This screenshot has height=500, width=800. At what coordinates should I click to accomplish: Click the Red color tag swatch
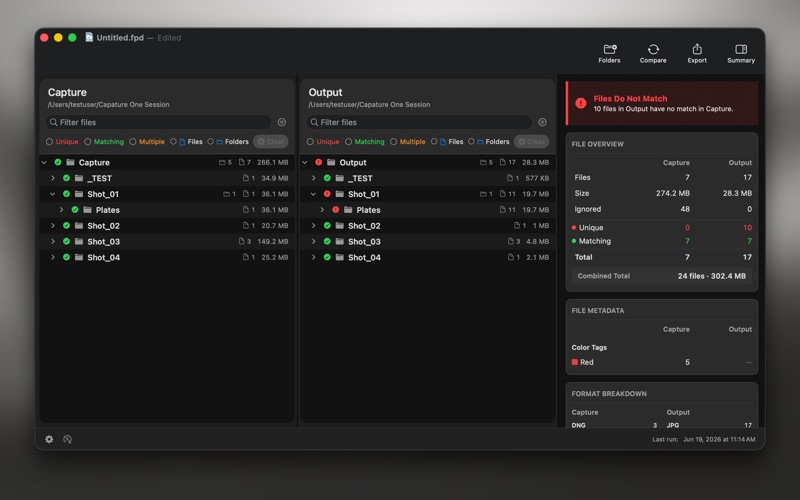click(x=574, y=362)
